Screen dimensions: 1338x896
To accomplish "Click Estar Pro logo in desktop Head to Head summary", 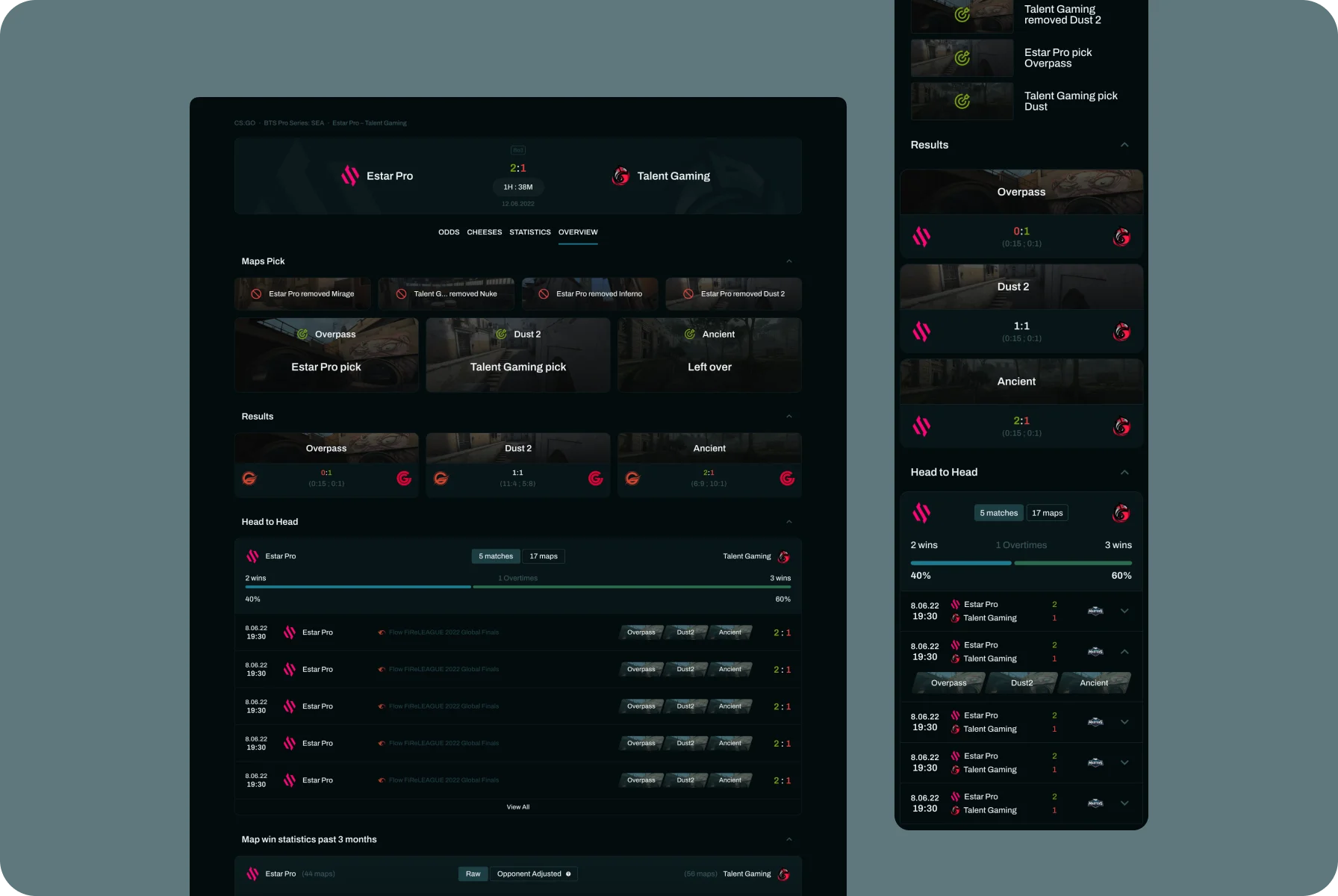I will point(252,556).
